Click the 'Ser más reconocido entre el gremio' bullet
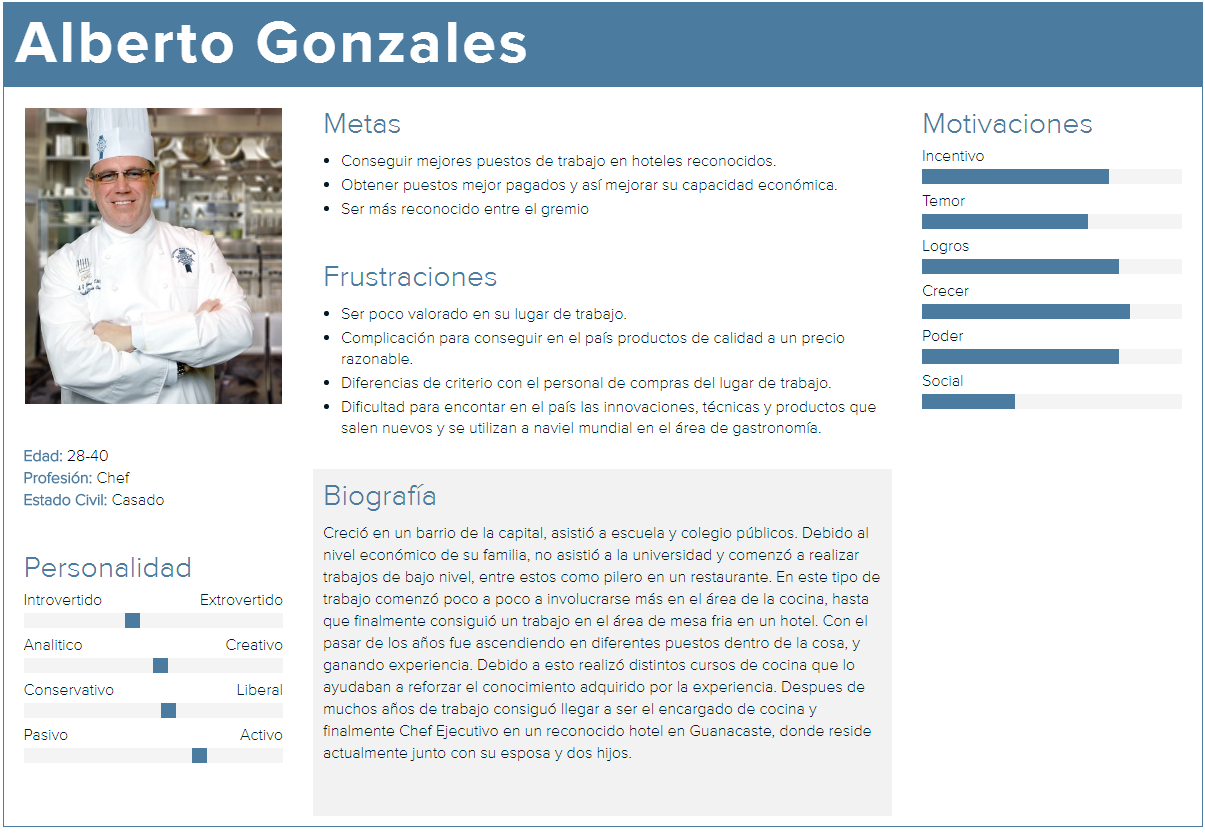 (465, 209)
